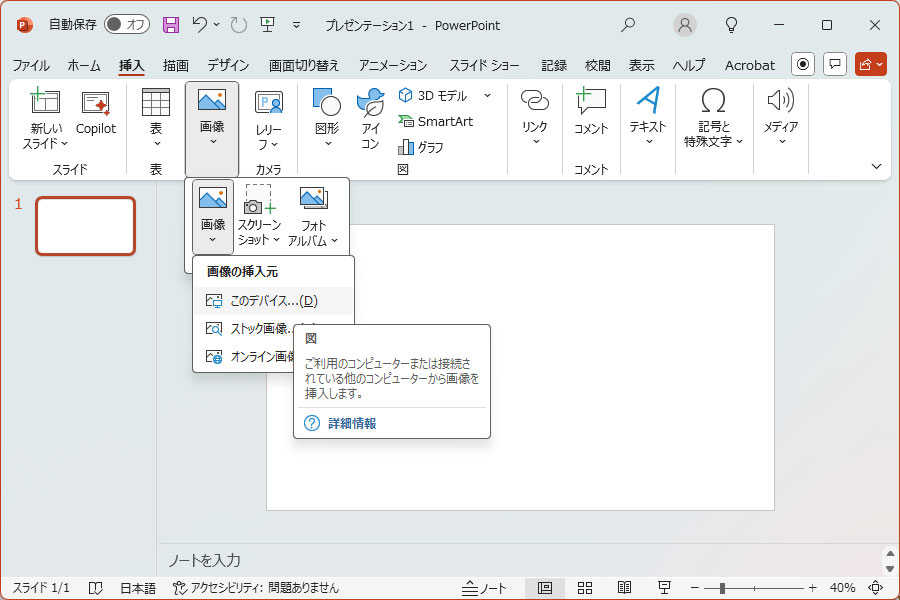The height and width of the screenshot is (600, 900).
Task: Click the Save icon in title bar
Action: click(171, 25)
